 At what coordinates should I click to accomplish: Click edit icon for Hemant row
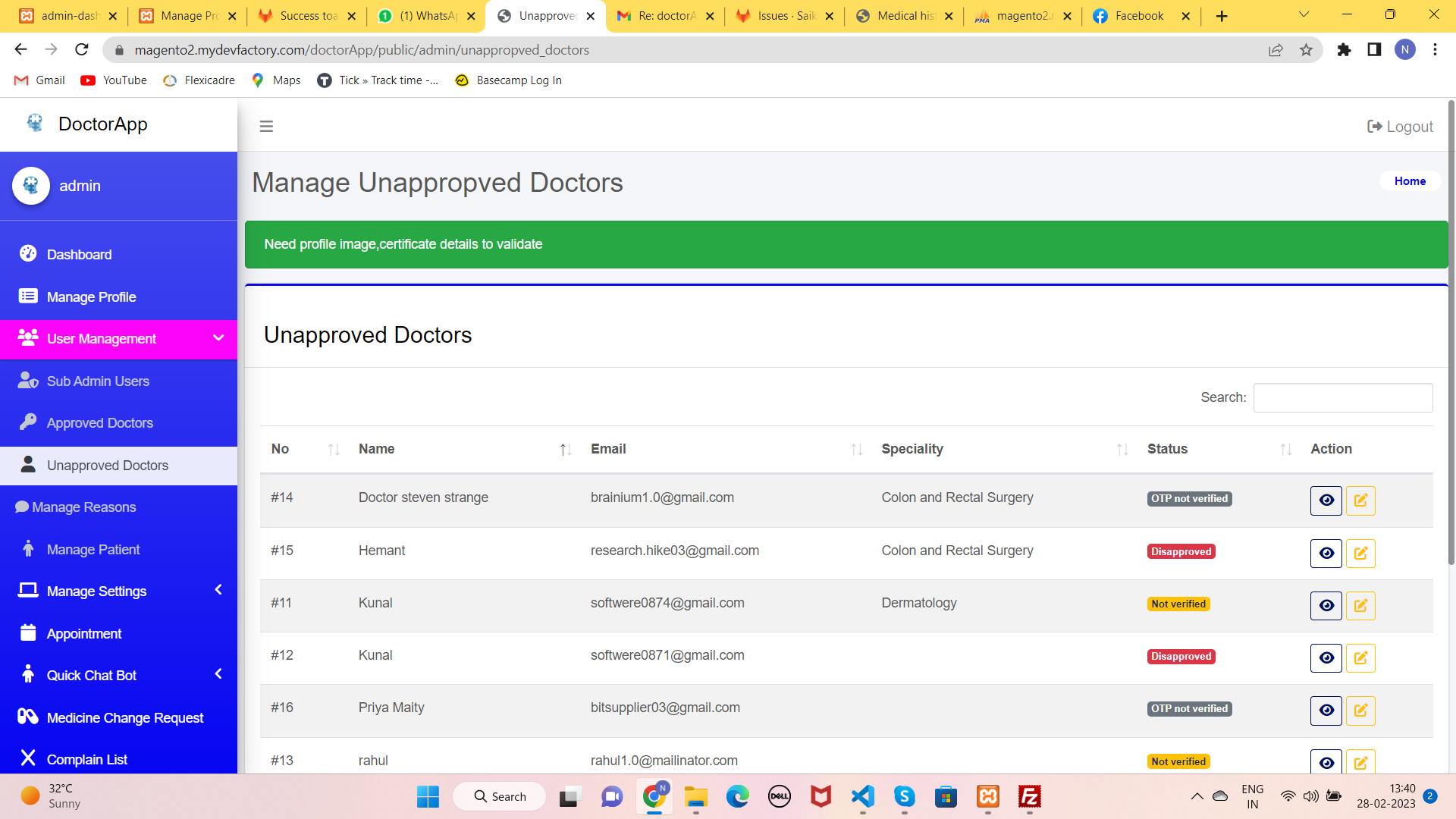1360,554
